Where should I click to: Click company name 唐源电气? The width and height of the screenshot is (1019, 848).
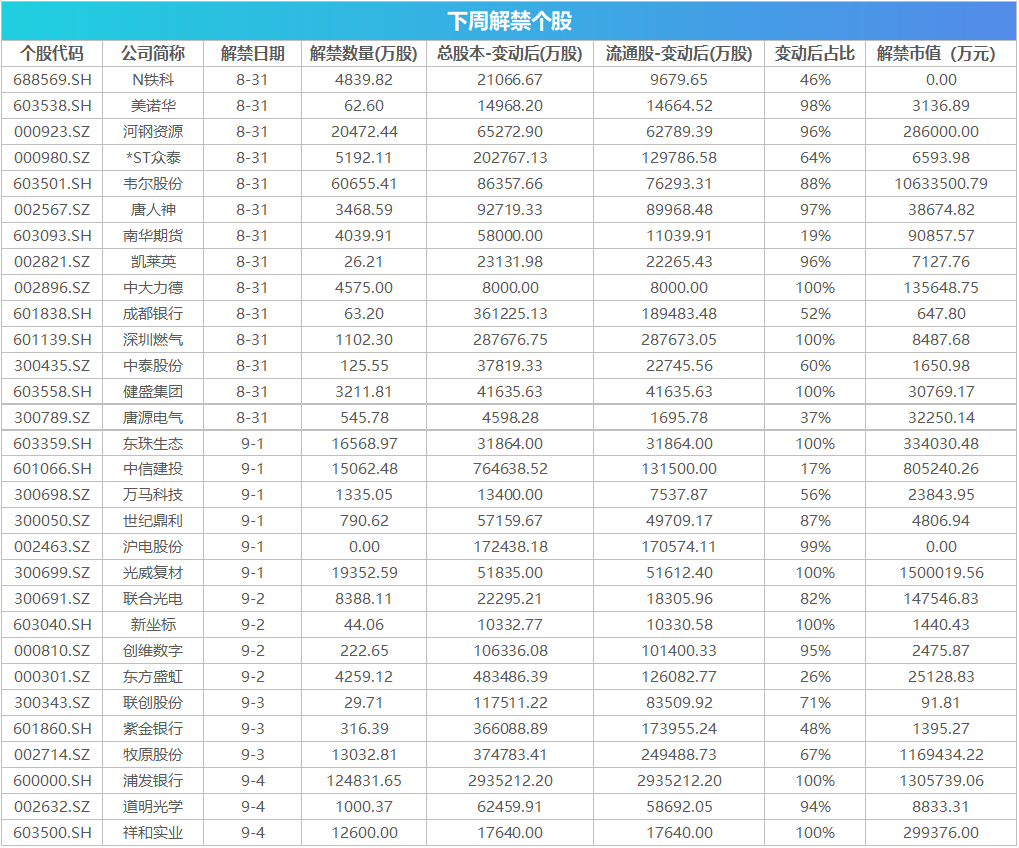click(153, 418)
